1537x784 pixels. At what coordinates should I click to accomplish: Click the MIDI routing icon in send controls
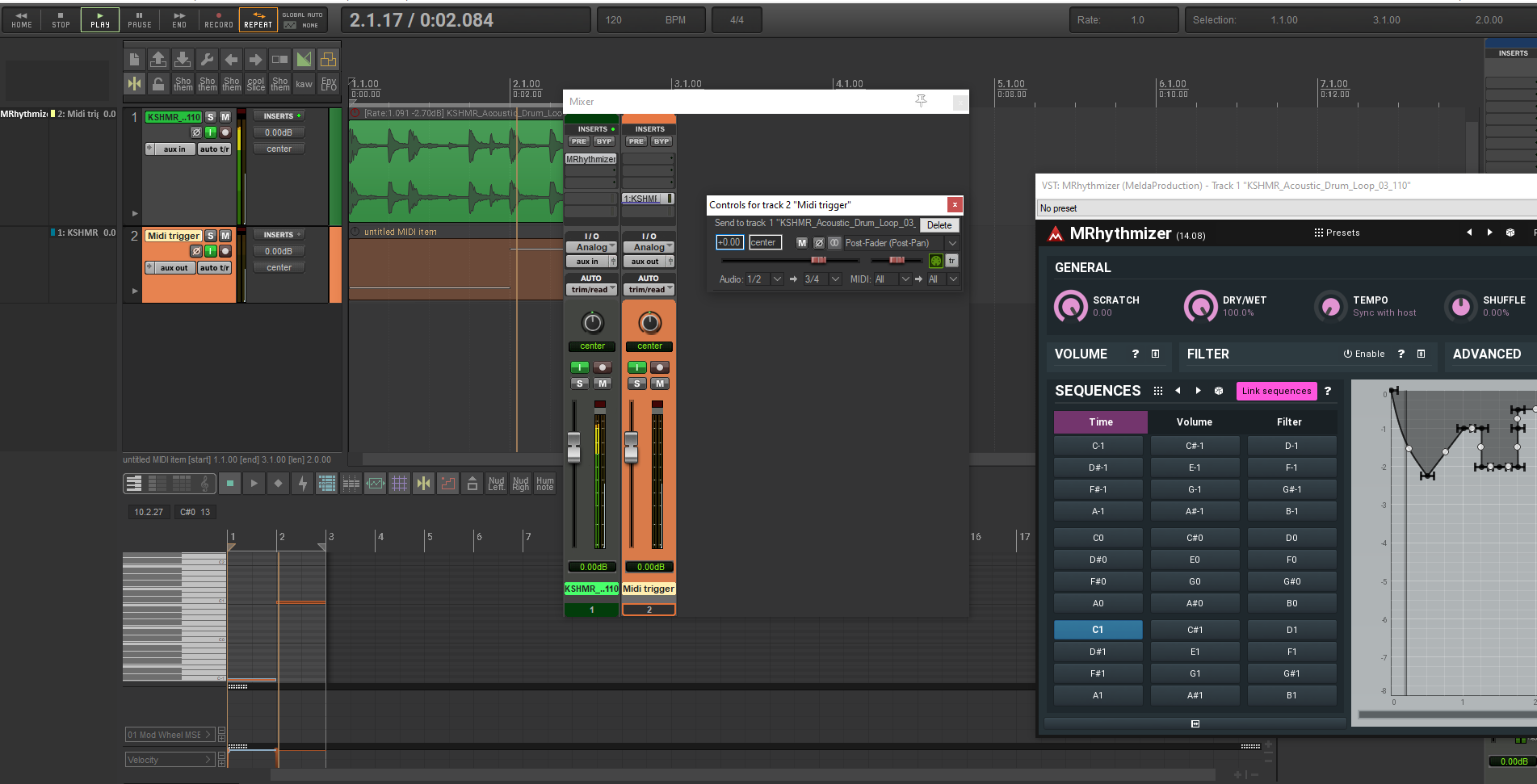pos(935,261)
